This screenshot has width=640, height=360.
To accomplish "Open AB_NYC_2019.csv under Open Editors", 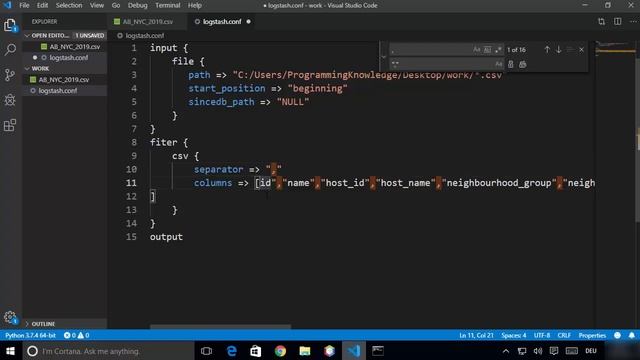I will pos(65,47).
